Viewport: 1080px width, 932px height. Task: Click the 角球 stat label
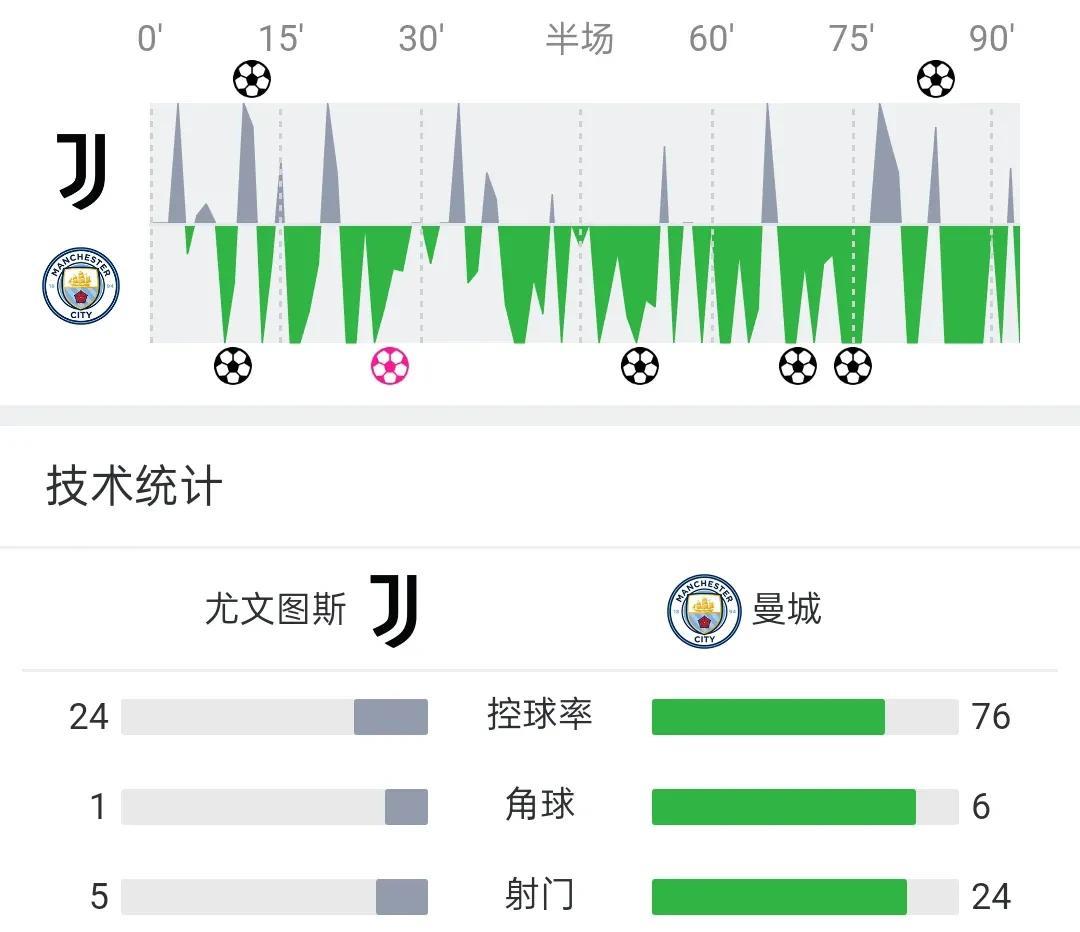(x=539, y=805)
